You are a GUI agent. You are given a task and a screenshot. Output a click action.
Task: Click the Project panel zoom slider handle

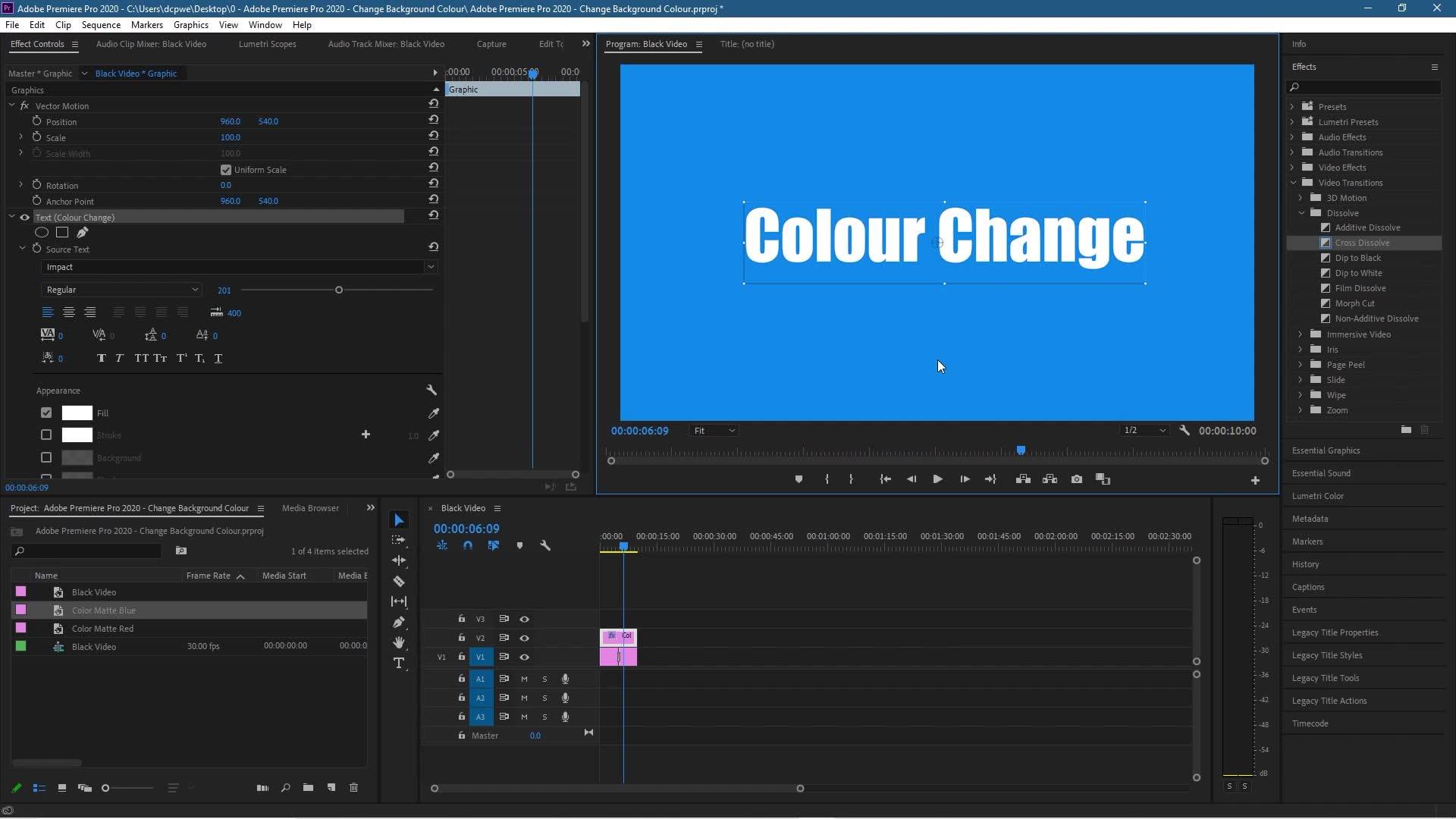(105, 788)
